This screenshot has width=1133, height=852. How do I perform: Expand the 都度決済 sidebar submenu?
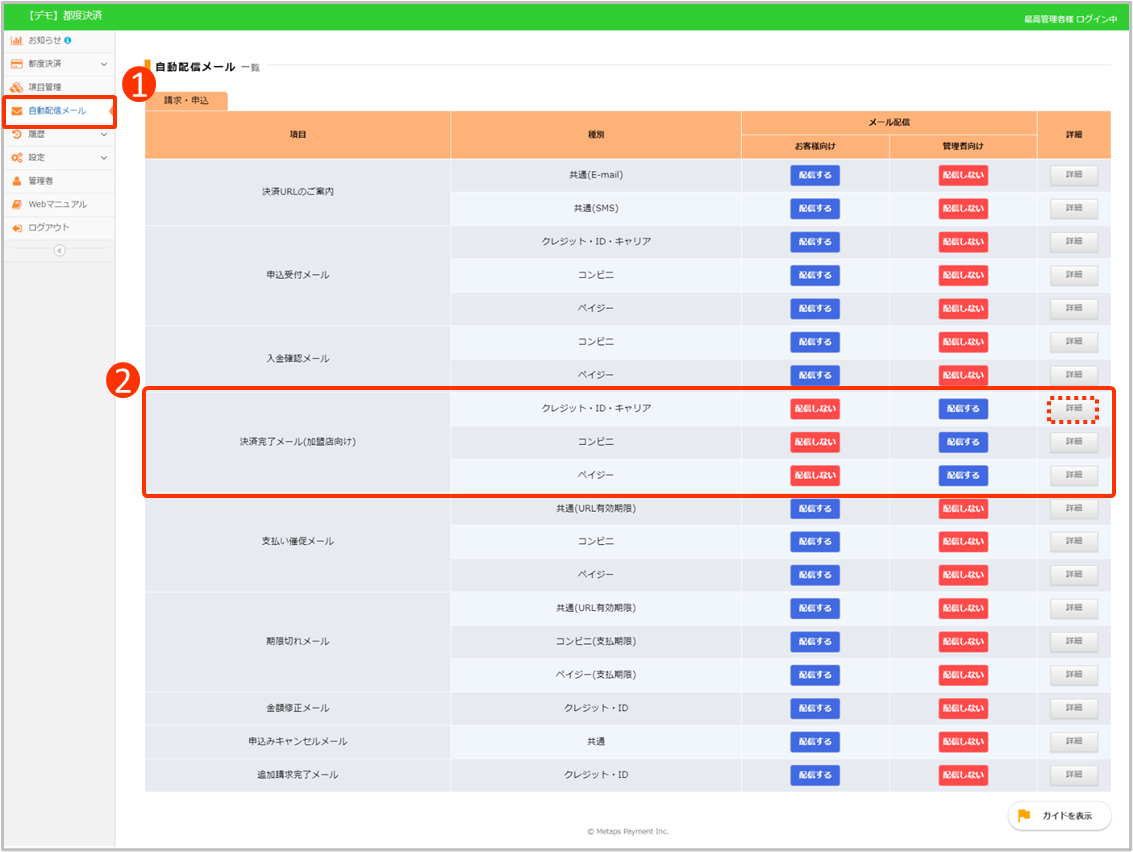point(104,64)
